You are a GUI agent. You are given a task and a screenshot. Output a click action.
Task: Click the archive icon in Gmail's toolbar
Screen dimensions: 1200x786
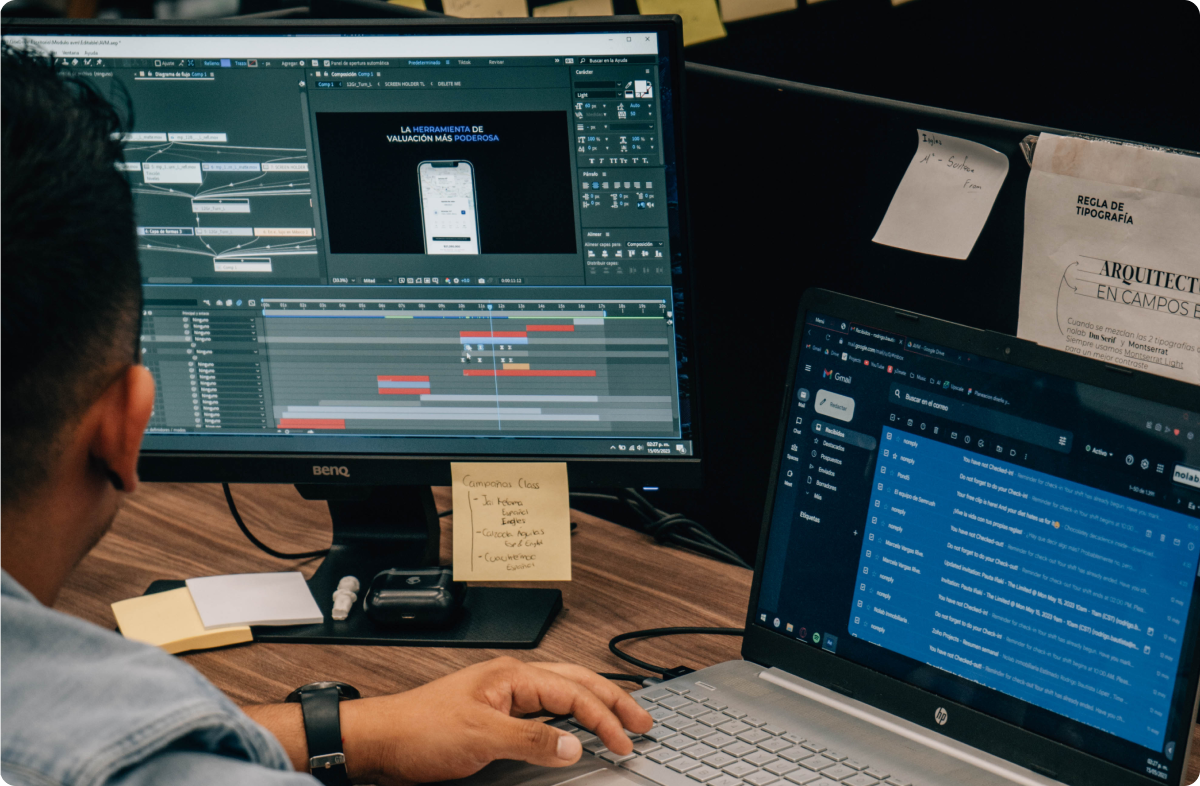coord(909,424)
